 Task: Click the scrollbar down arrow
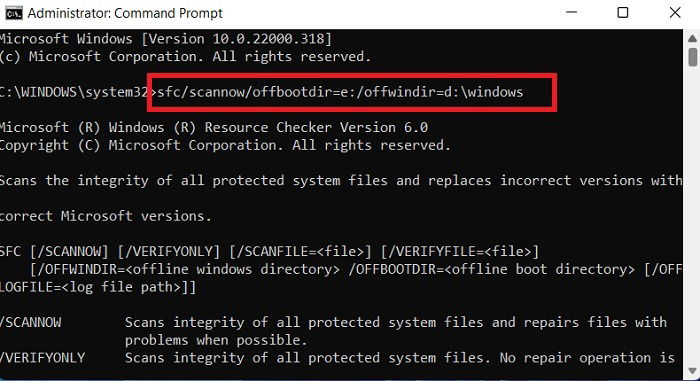pyautogui.click(x=692, y=371)
